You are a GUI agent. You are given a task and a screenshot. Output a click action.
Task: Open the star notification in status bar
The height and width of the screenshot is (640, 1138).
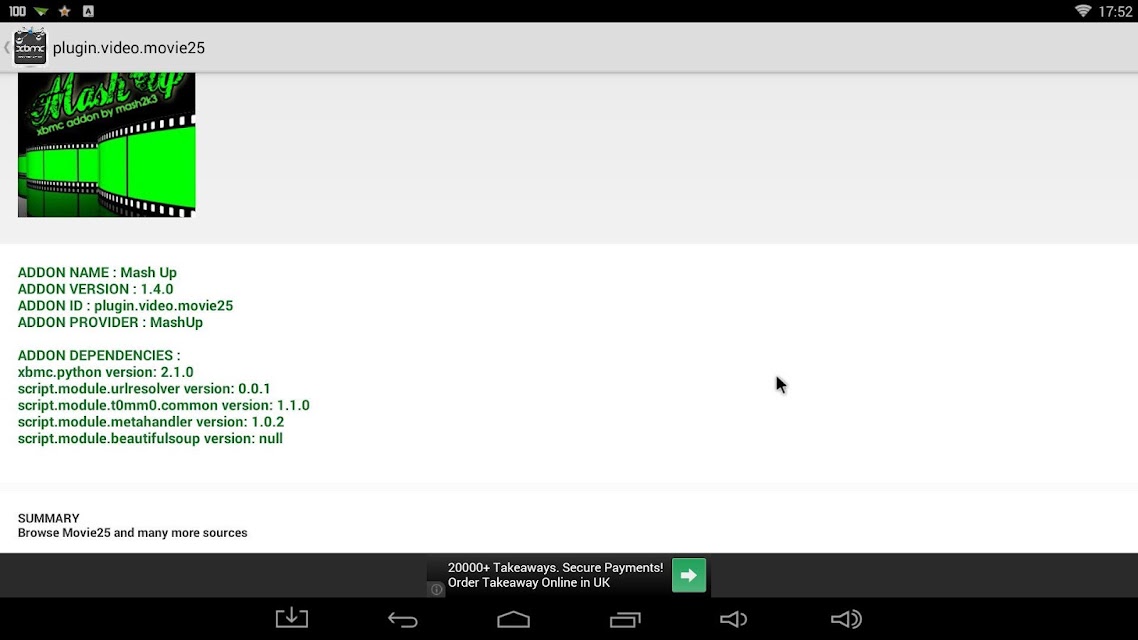point(65,11)
